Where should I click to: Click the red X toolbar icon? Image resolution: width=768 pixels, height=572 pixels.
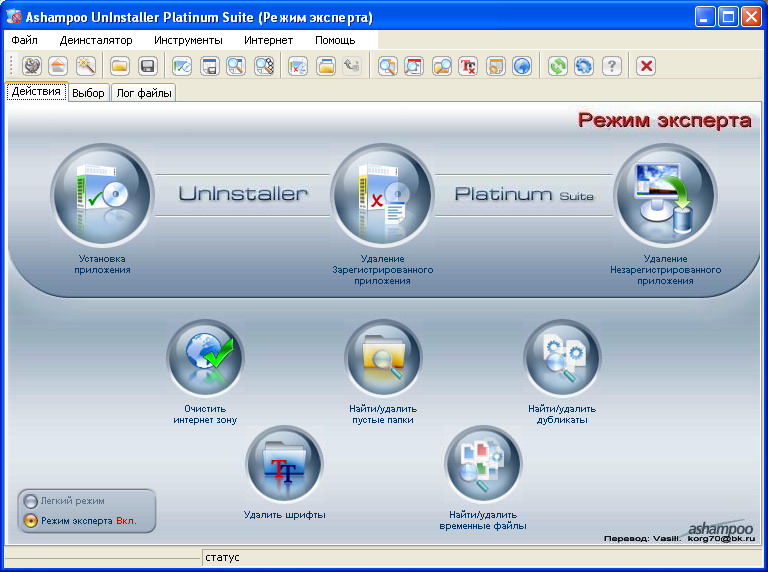click(646, 66)
